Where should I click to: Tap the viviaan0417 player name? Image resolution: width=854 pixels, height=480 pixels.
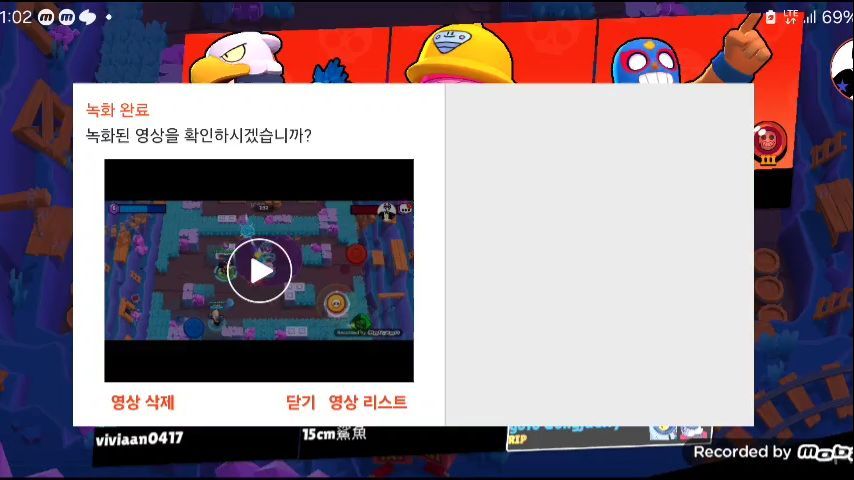point(139,438)
